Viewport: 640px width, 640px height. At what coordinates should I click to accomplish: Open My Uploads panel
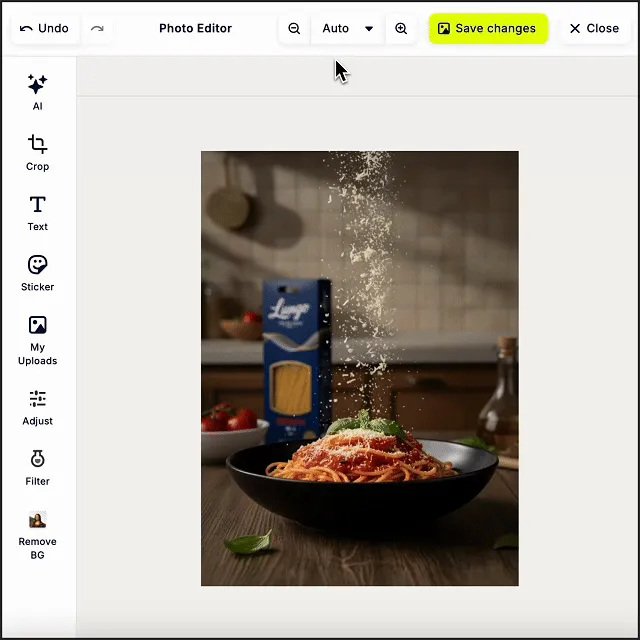coord(37,339)
